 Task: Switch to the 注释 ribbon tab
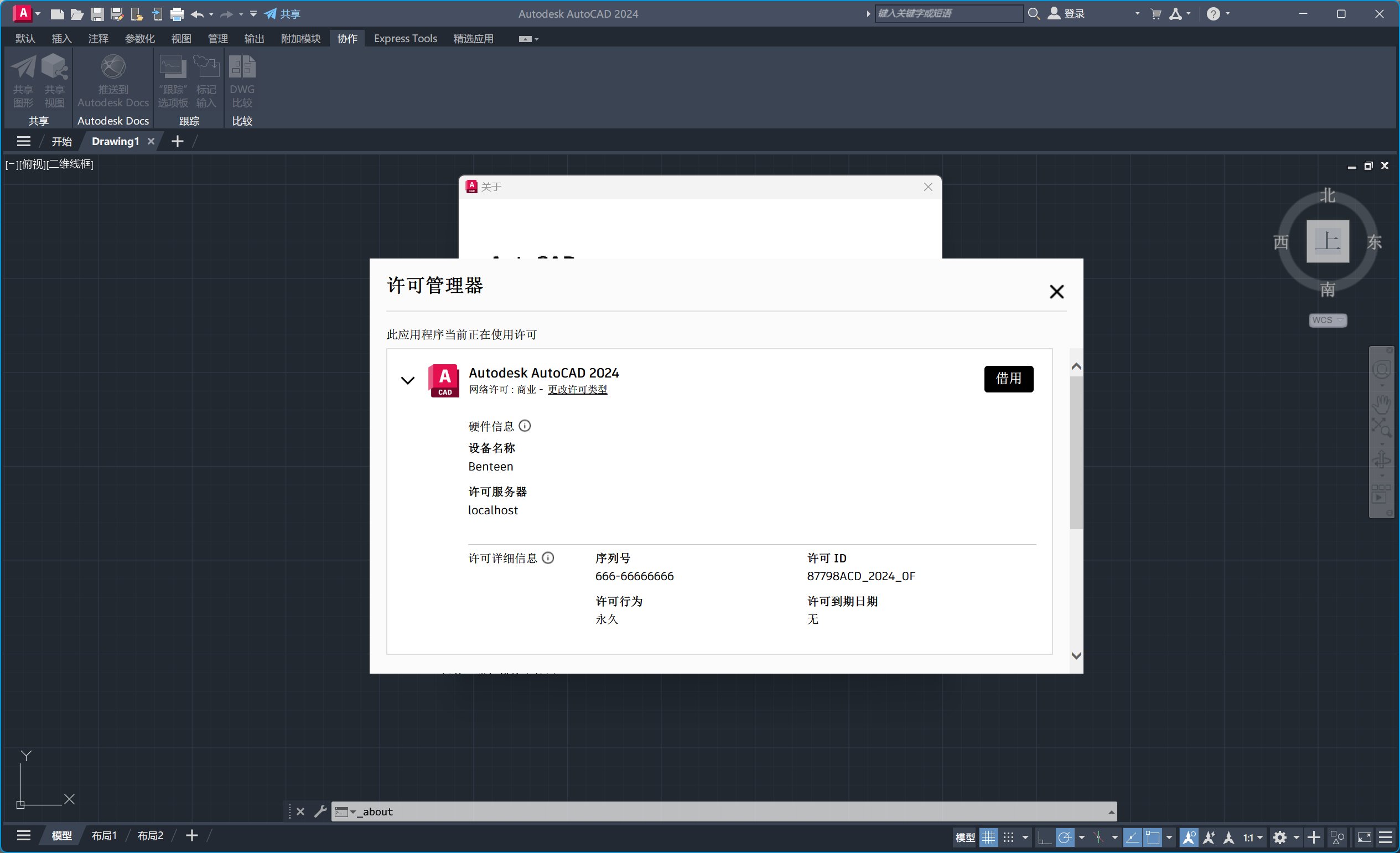click(98, 39)
